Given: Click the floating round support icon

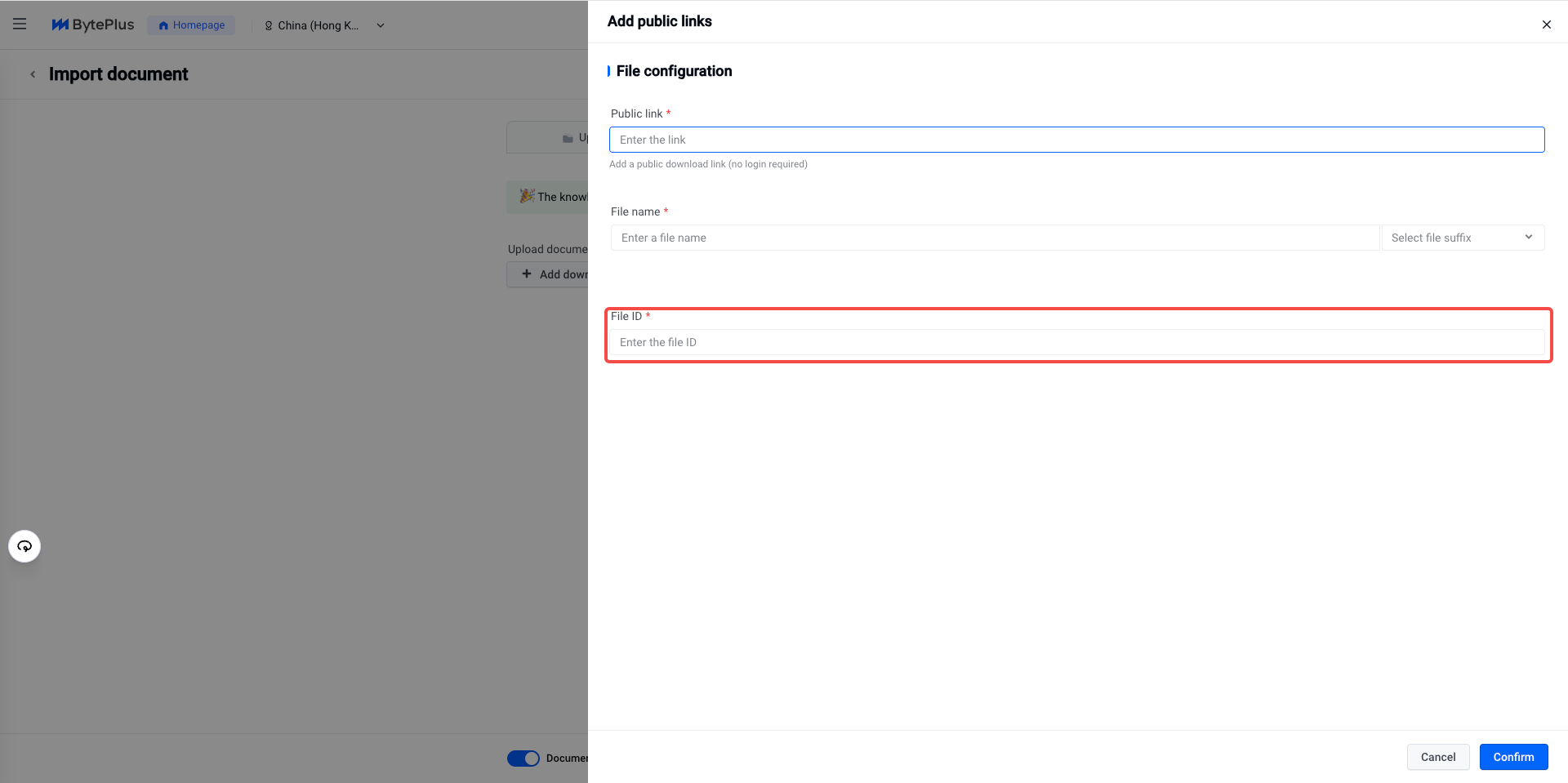Looking at the screenshot, I should [24, 546].
